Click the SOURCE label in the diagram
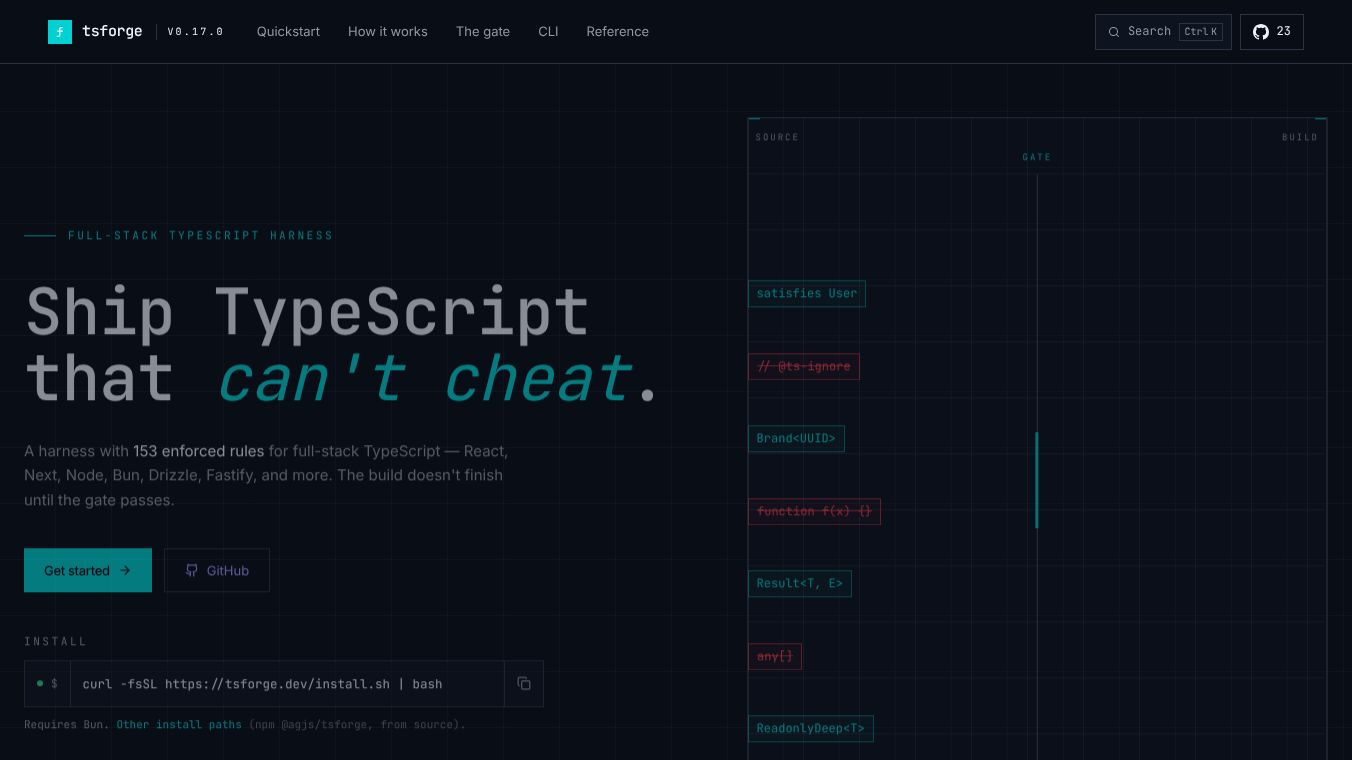Image resolution: width=1352 pixels, height=760 pixels. click(x=777, y=137)
